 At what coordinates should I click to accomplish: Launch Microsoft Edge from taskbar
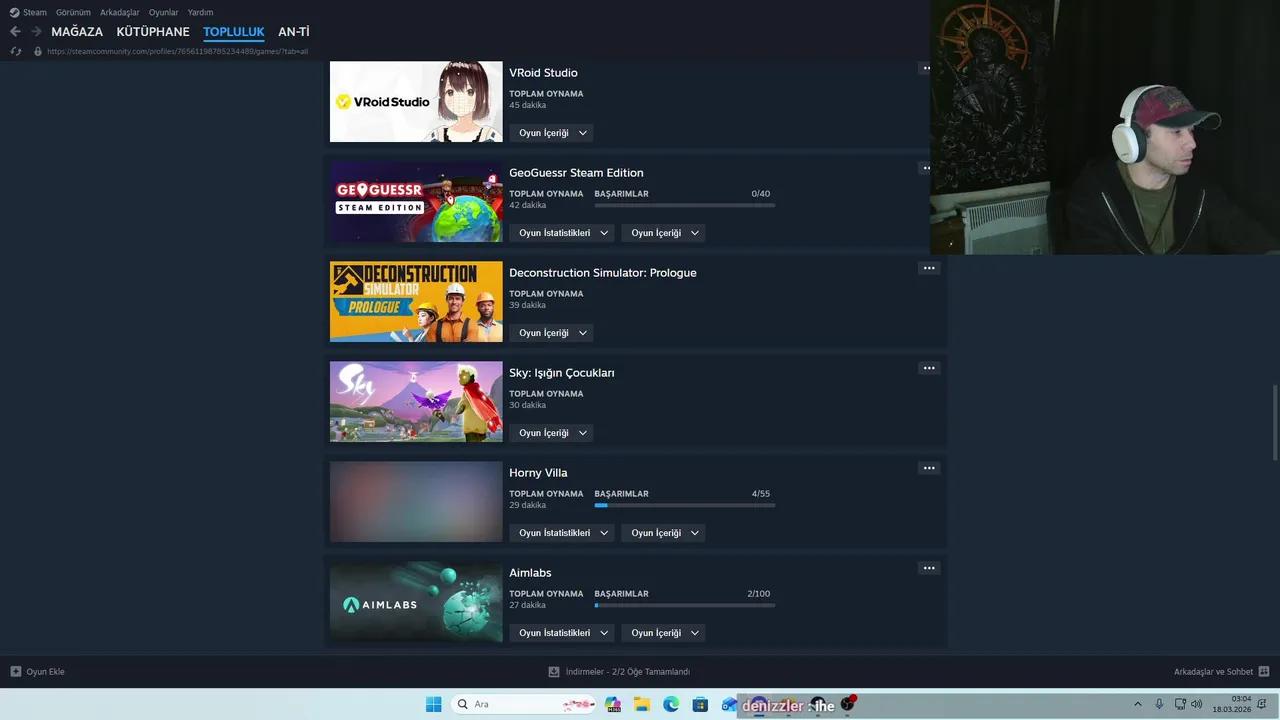671,704
